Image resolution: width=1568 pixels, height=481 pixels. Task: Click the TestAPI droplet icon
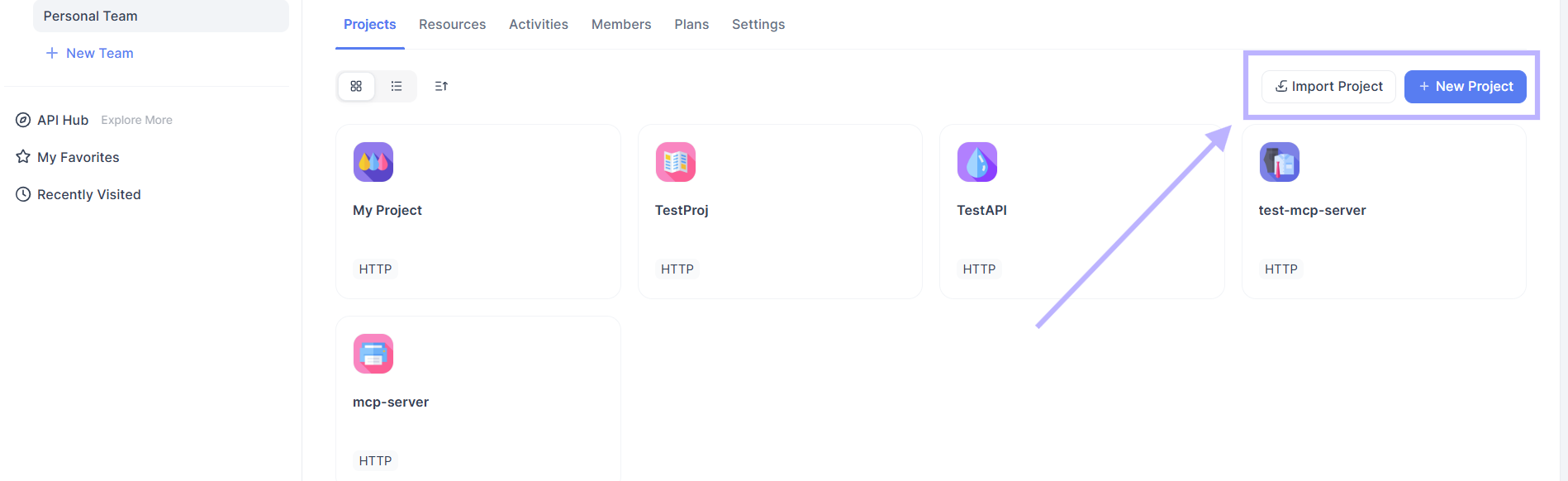976,162
